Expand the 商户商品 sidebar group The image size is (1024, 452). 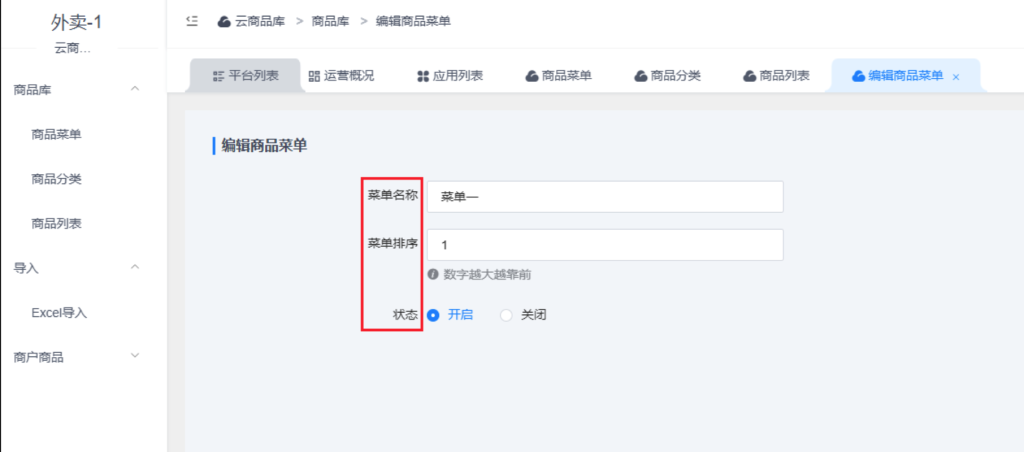pyautogui.click(x=135, y=357)
